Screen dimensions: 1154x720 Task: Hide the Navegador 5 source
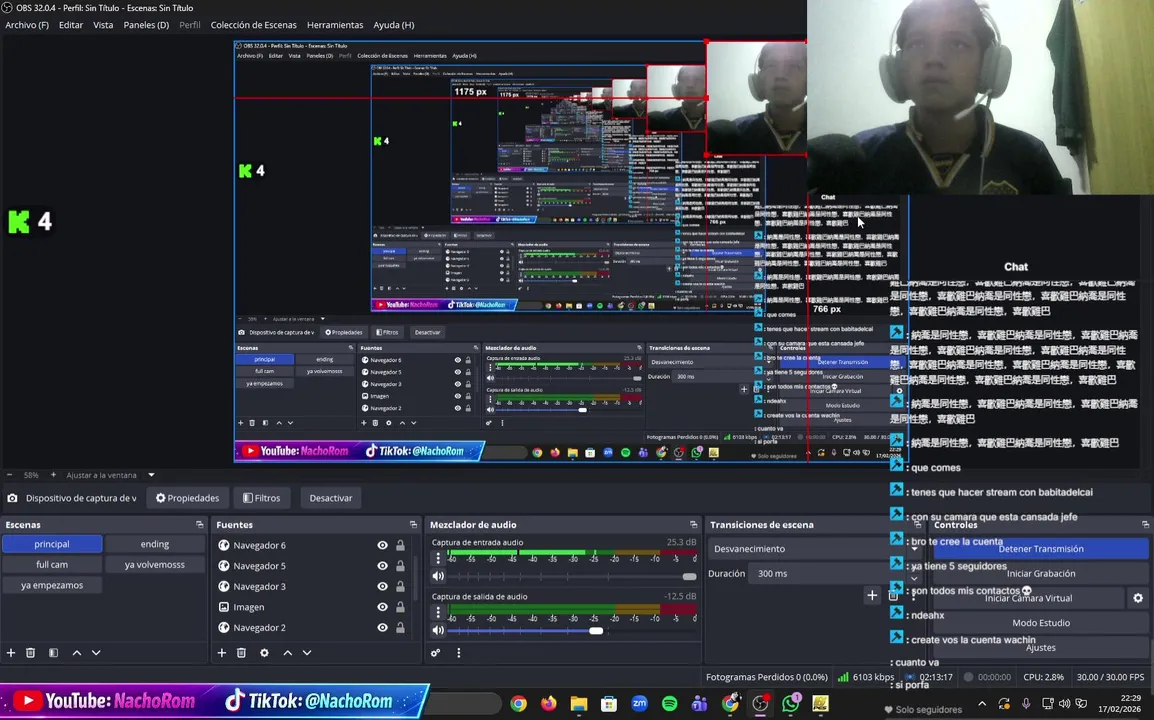click(383, 566)
